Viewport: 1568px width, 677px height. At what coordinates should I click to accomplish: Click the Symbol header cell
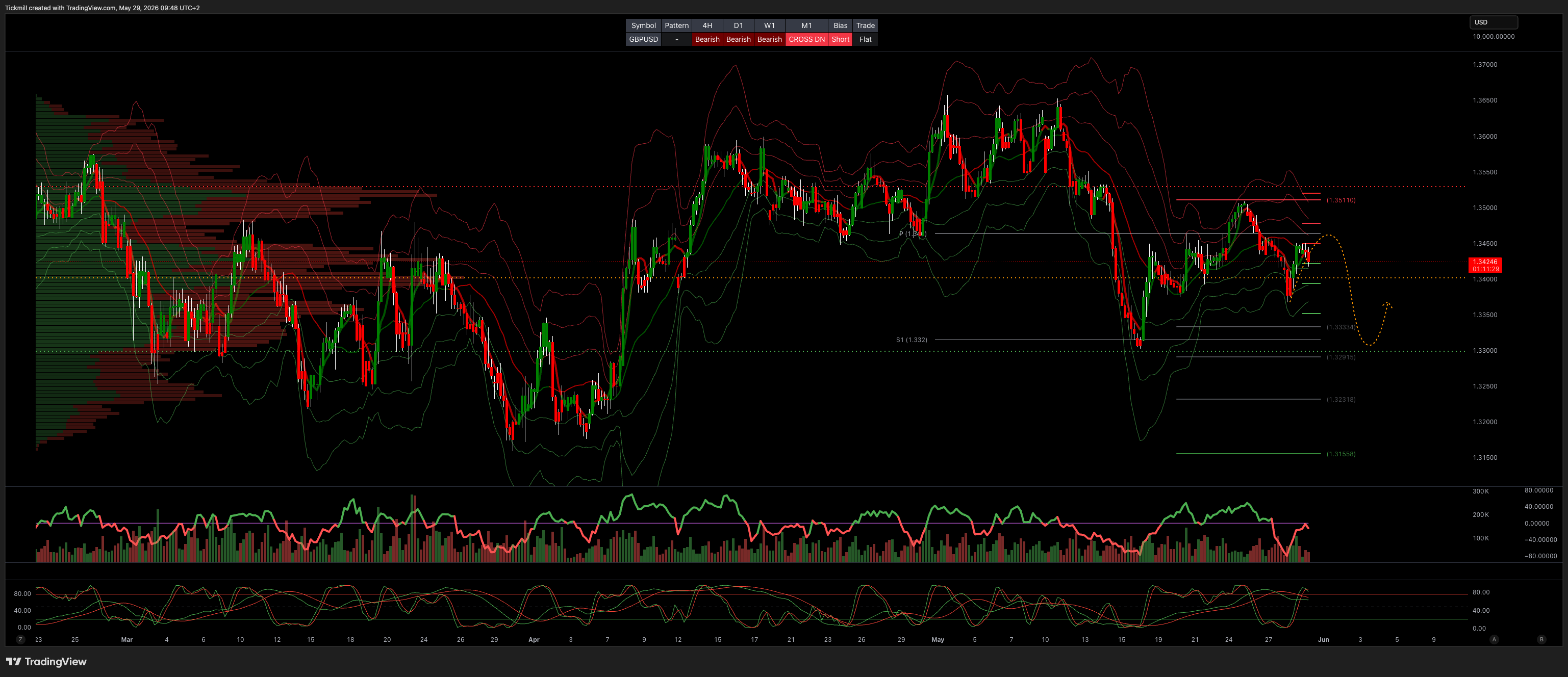[643, 25]
